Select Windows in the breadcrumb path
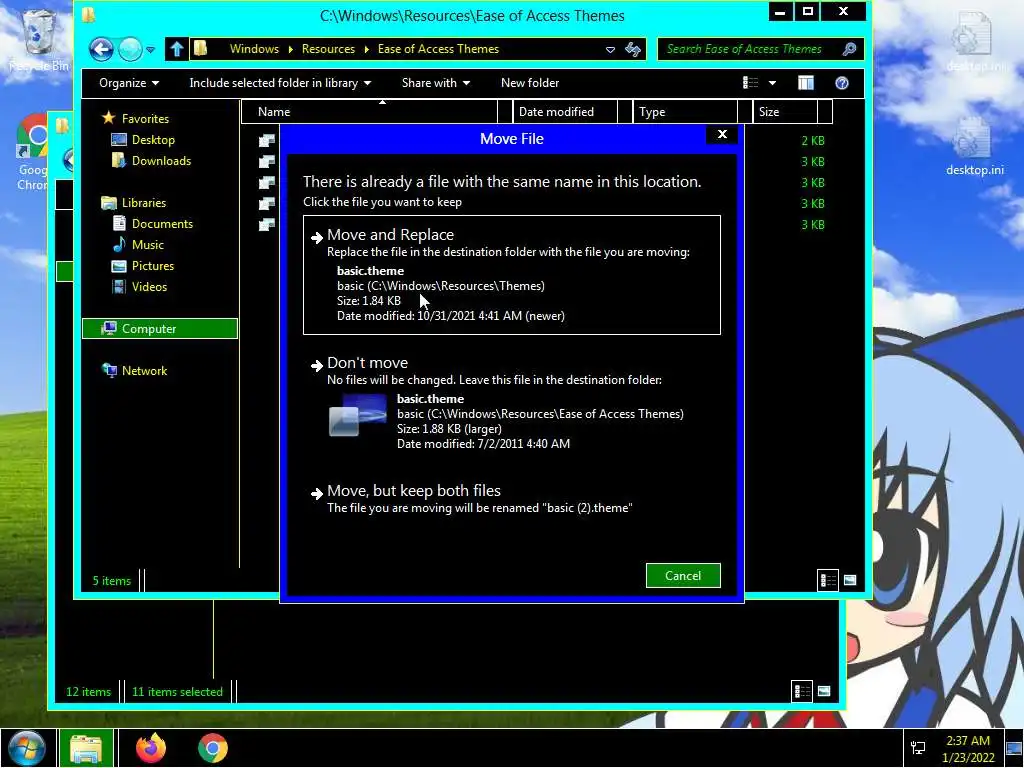 (x=254, y=49)
